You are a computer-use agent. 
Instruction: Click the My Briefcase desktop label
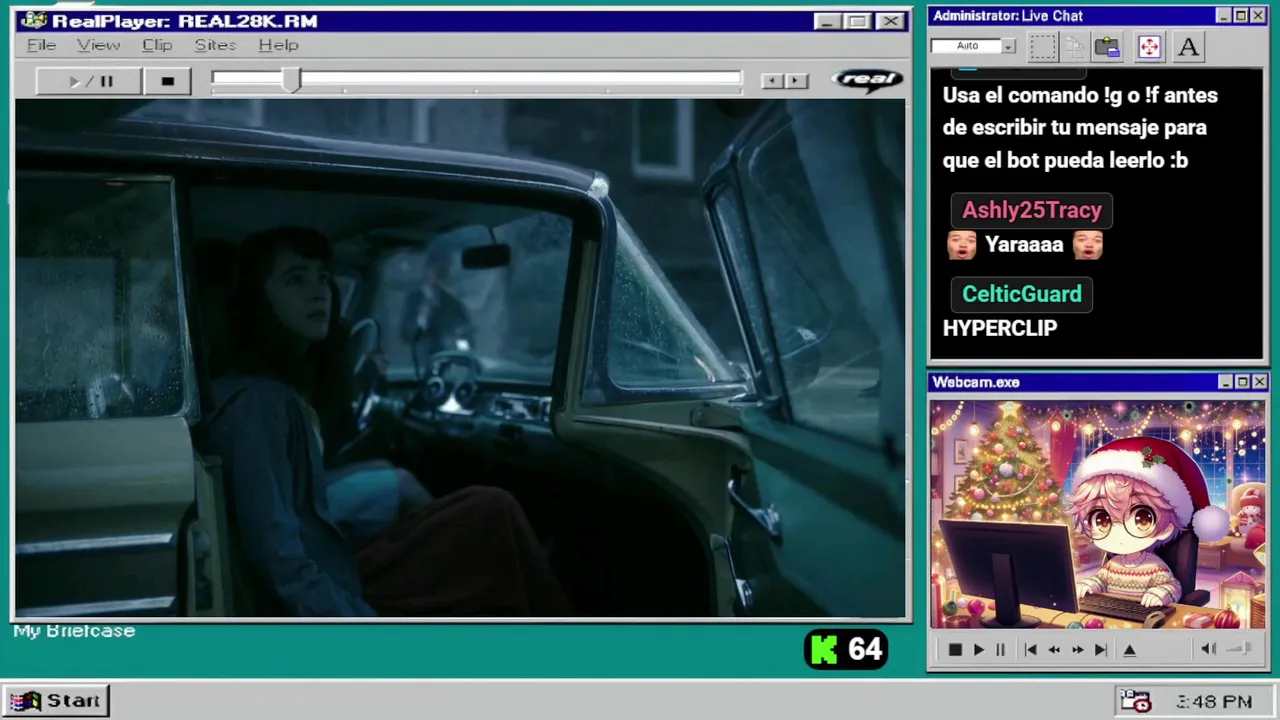(x=74, y=631)
